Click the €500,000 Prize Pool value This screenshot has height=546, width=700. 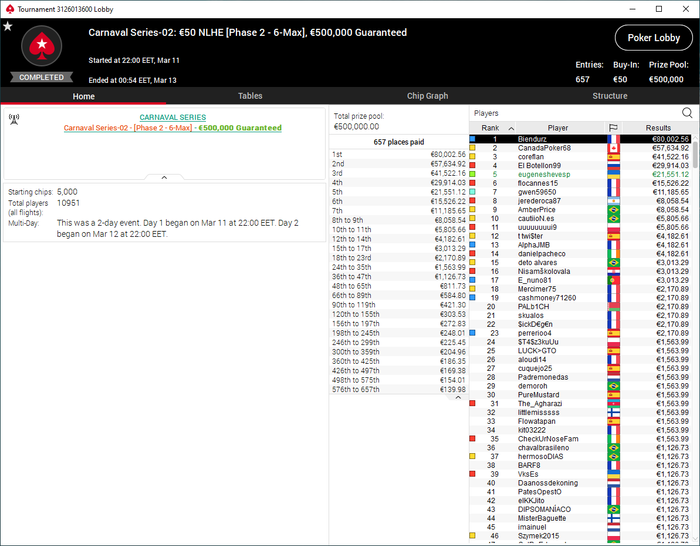tap(666, 79)
